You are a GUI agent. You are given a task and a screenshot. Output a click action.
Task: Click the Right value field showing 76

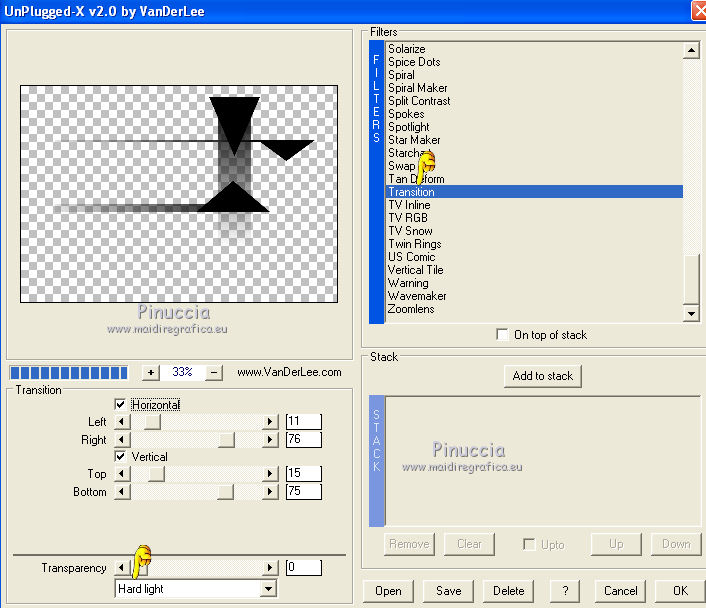click(304, 439)
